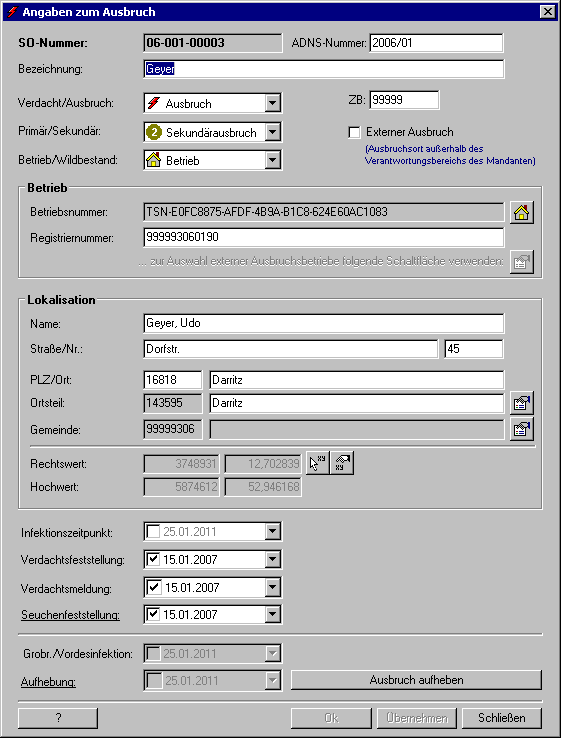Click the question mark help button
The width and height of the screenshot is (561, 738).
coord(58,718)
